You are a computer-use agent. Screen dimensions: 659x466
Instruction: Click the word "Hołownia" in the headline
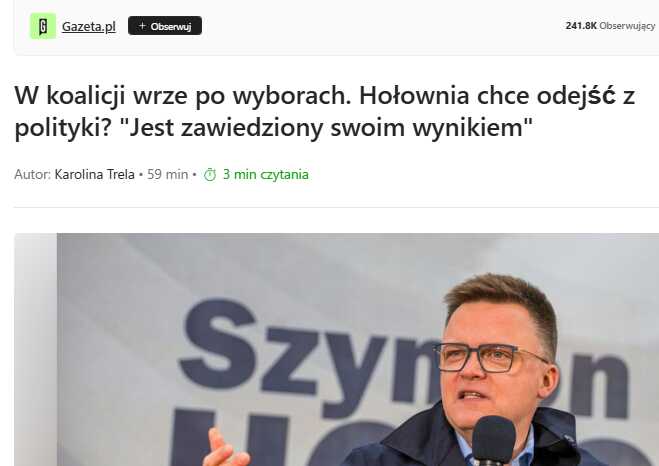click(414, 96)
